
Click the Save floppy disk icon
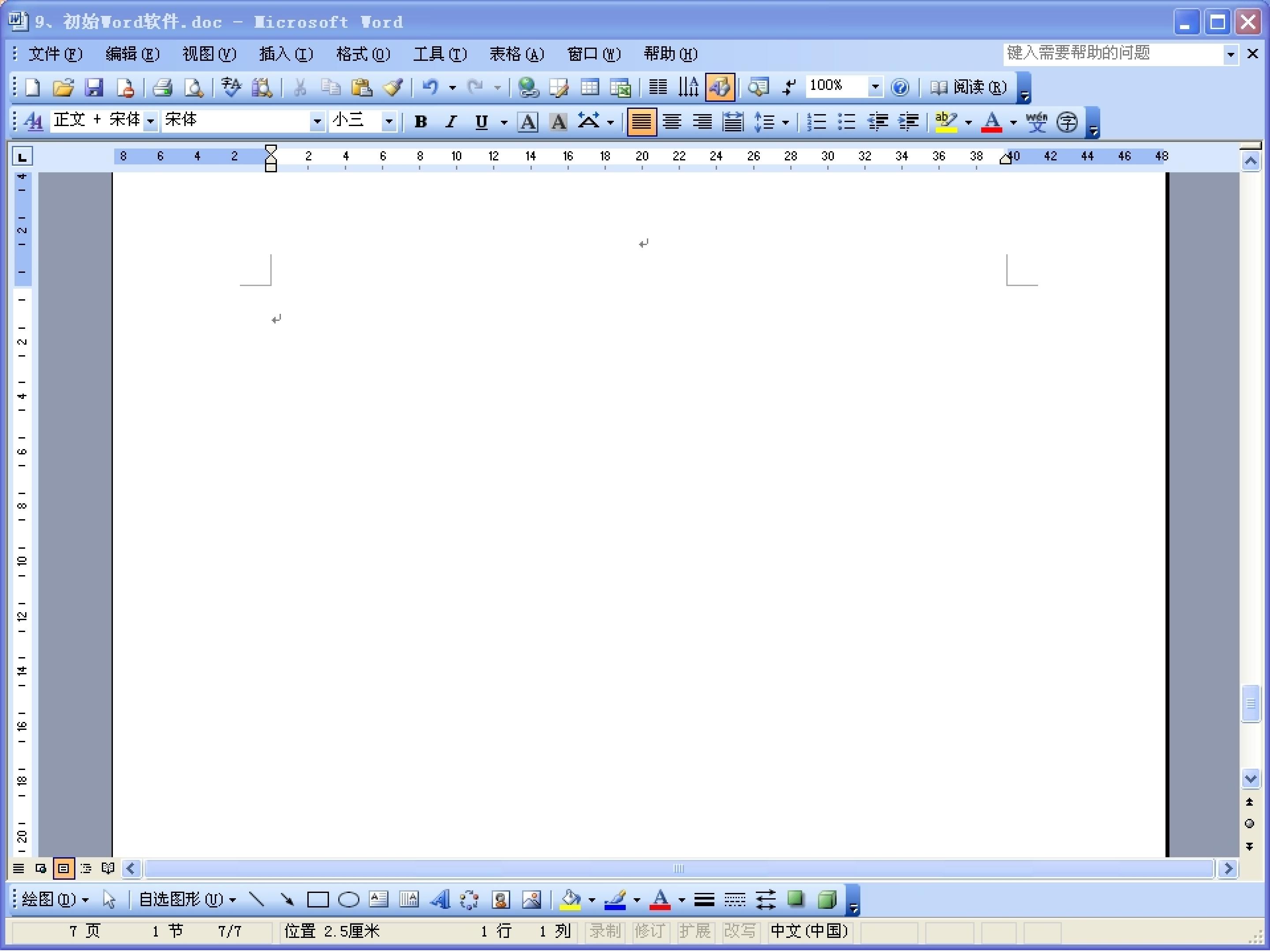pos(93,87)
